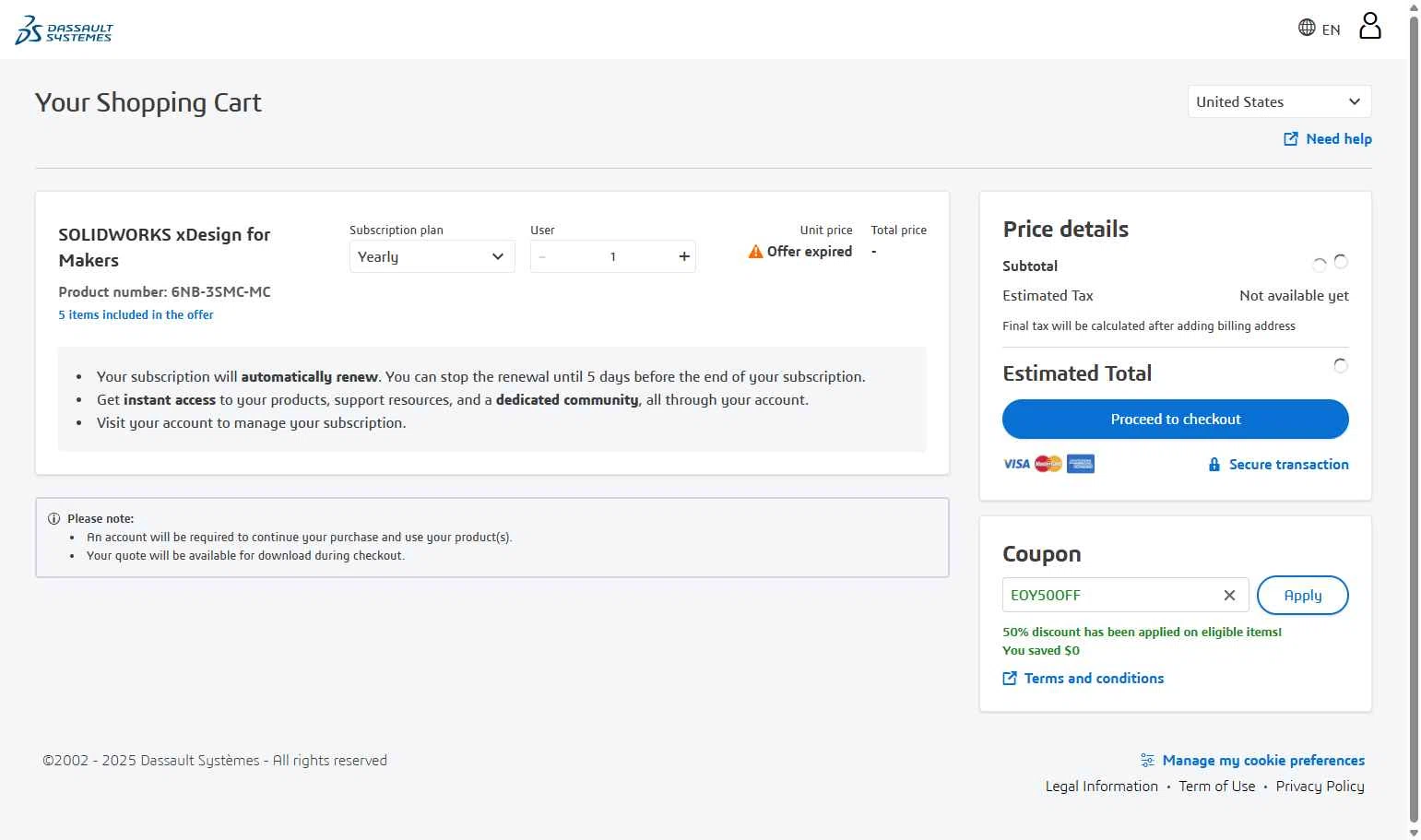Click the Proceed to checkout button
1421x840 pixels.
[x=1175, y=420]
